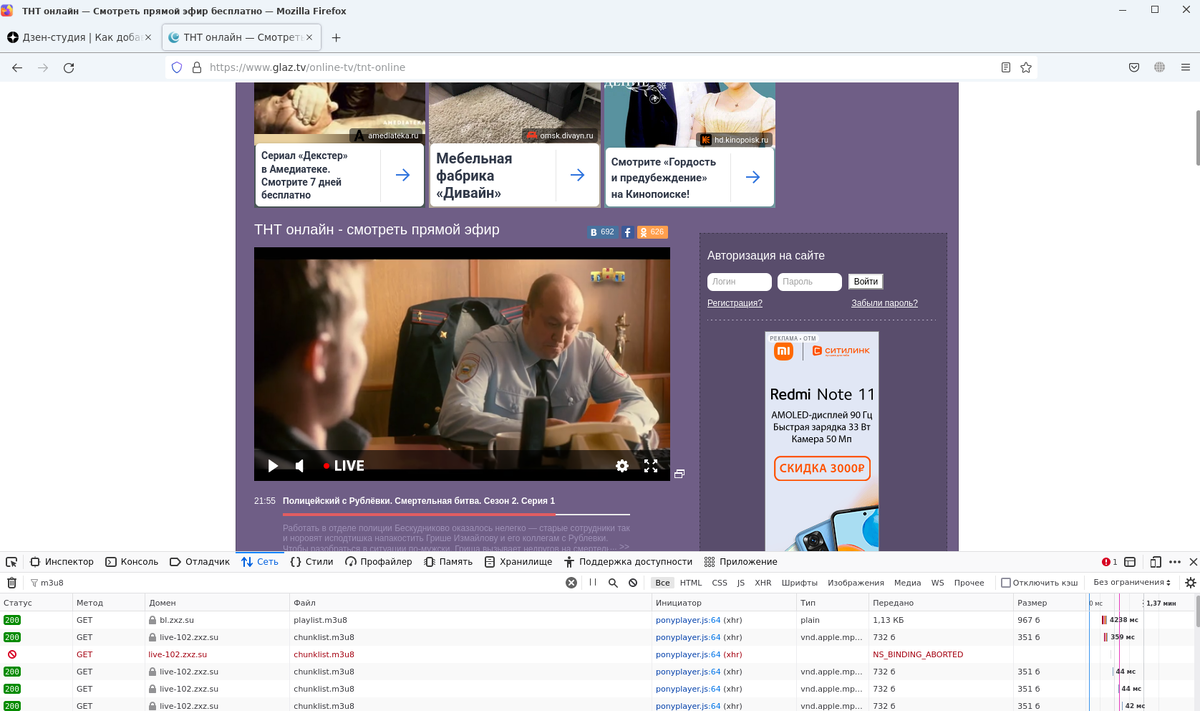
Task: Open video player settings gear
Action: pyautogui.click(x=622, y=465)
